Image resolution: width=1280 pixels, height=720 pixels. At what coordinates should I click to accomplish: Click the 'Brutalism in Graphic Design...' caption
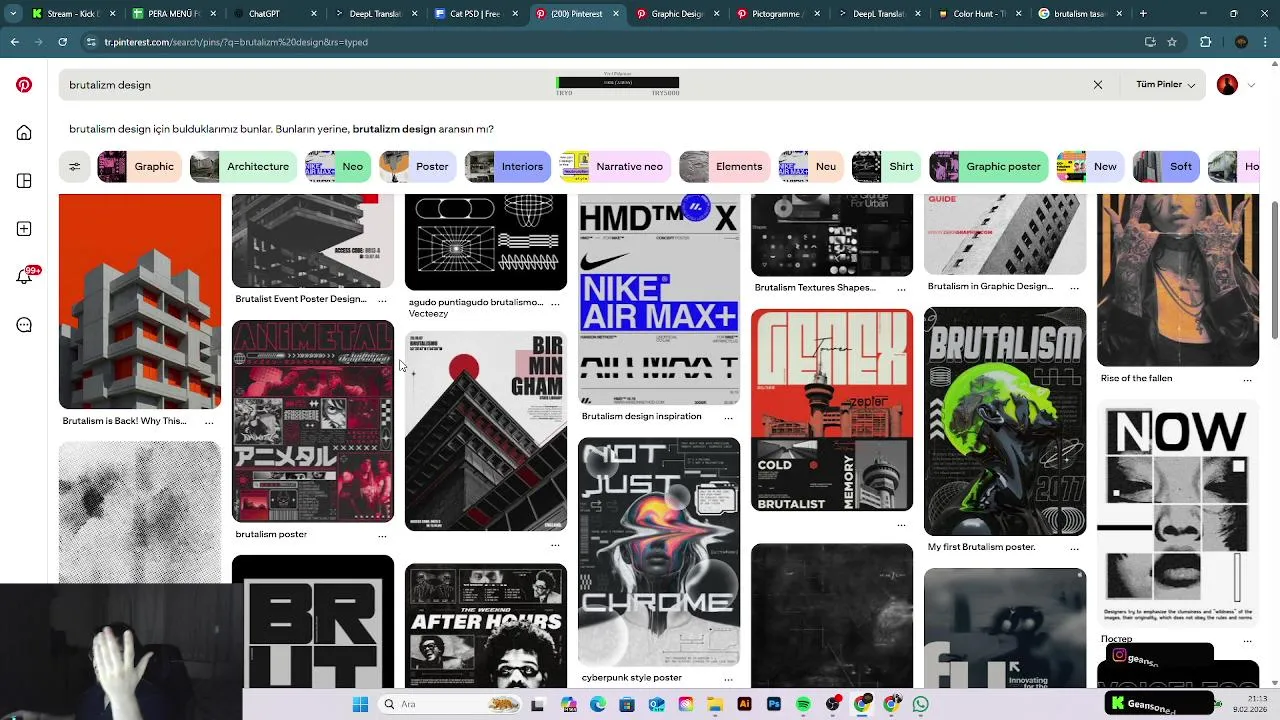(x=990, y=287)
